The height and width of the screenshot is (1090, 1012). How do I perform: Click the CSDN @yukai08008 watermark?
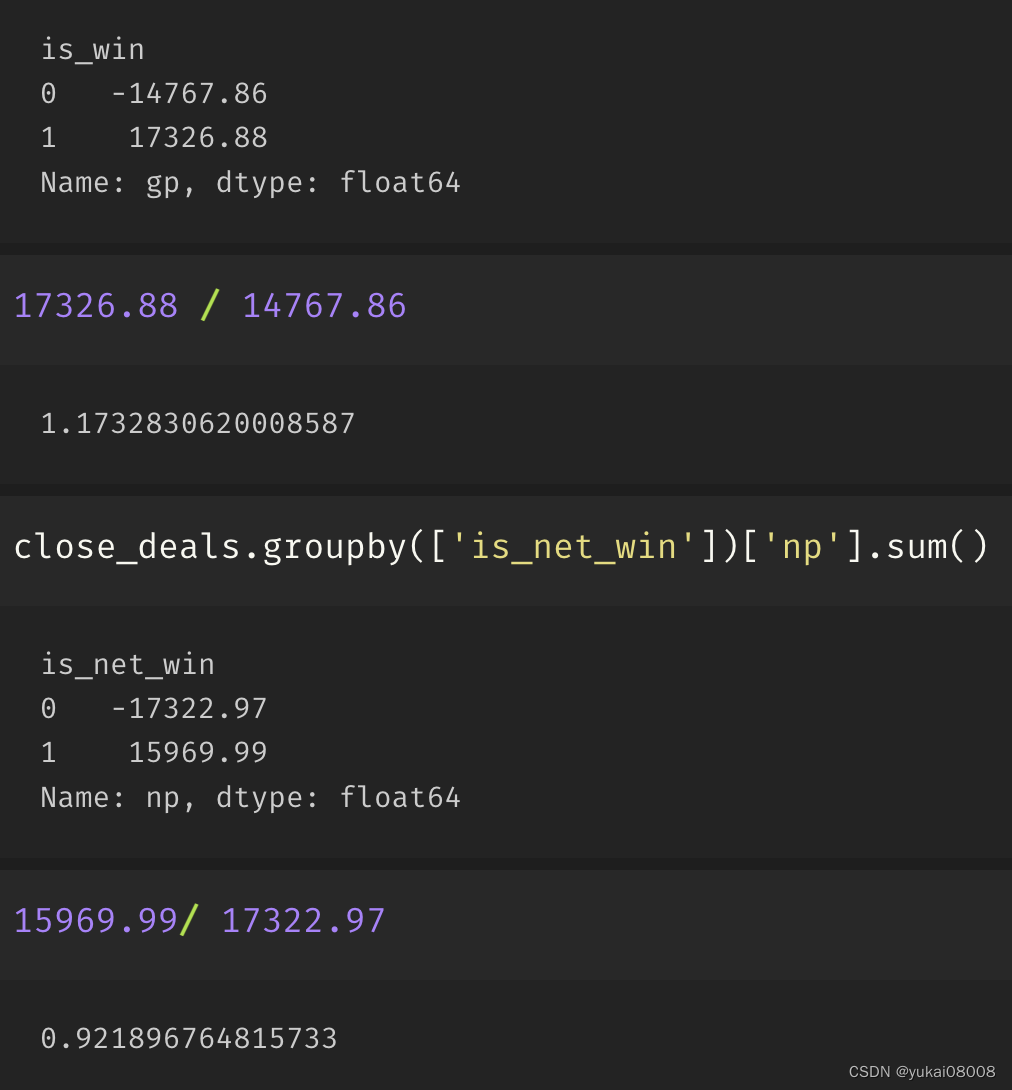point(921,1071)
